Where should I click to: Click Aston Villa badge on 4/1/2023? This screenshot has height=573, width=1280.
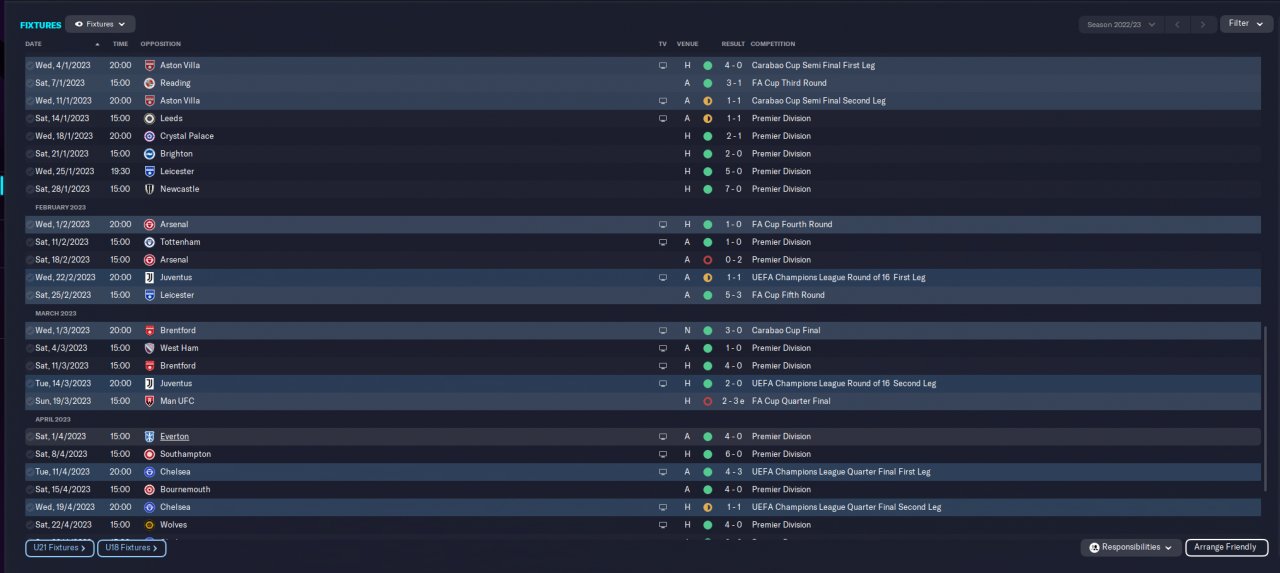coord(149,65)
